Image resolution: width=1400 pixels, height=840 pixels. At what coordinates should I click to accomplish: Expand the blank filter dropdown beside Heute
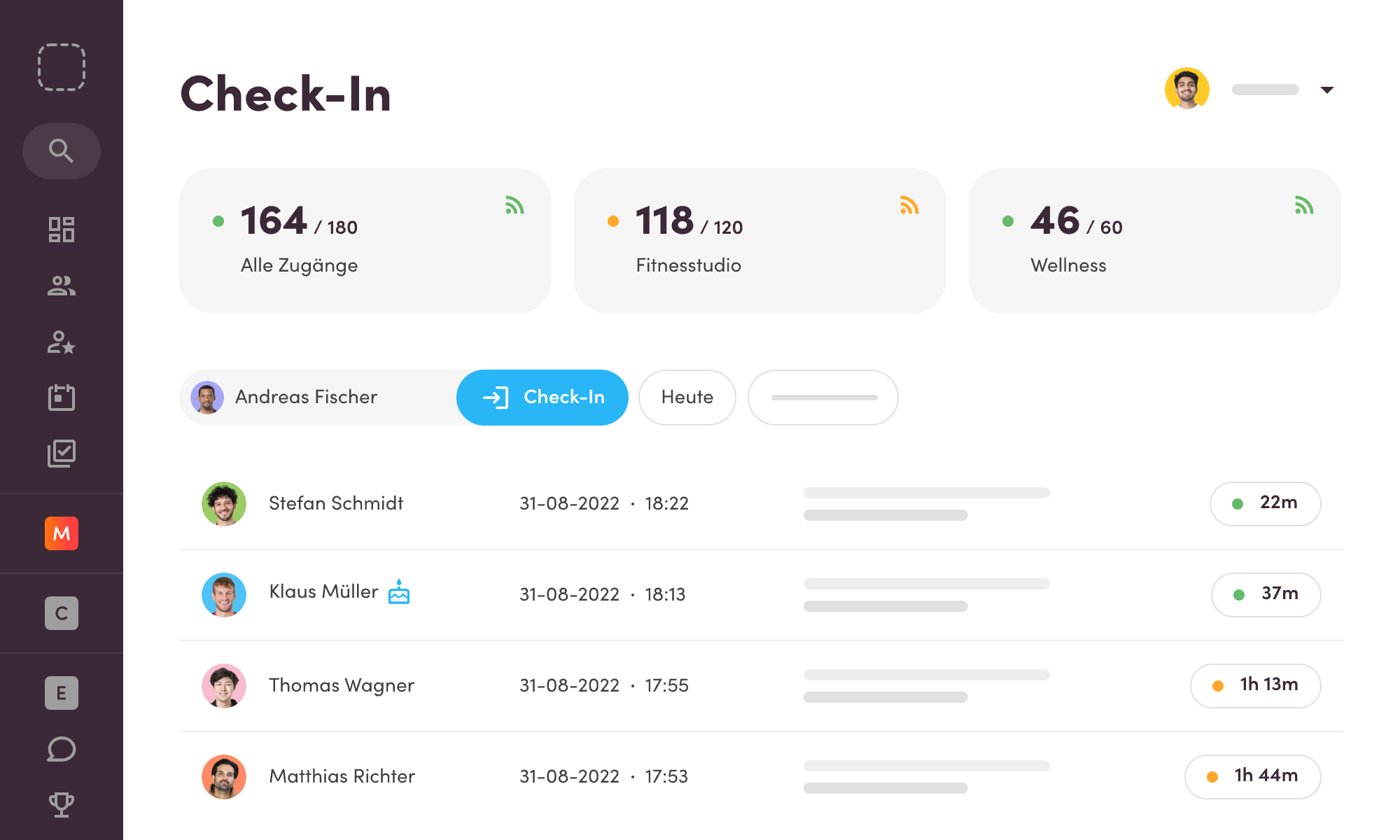[x=822, y=397]
